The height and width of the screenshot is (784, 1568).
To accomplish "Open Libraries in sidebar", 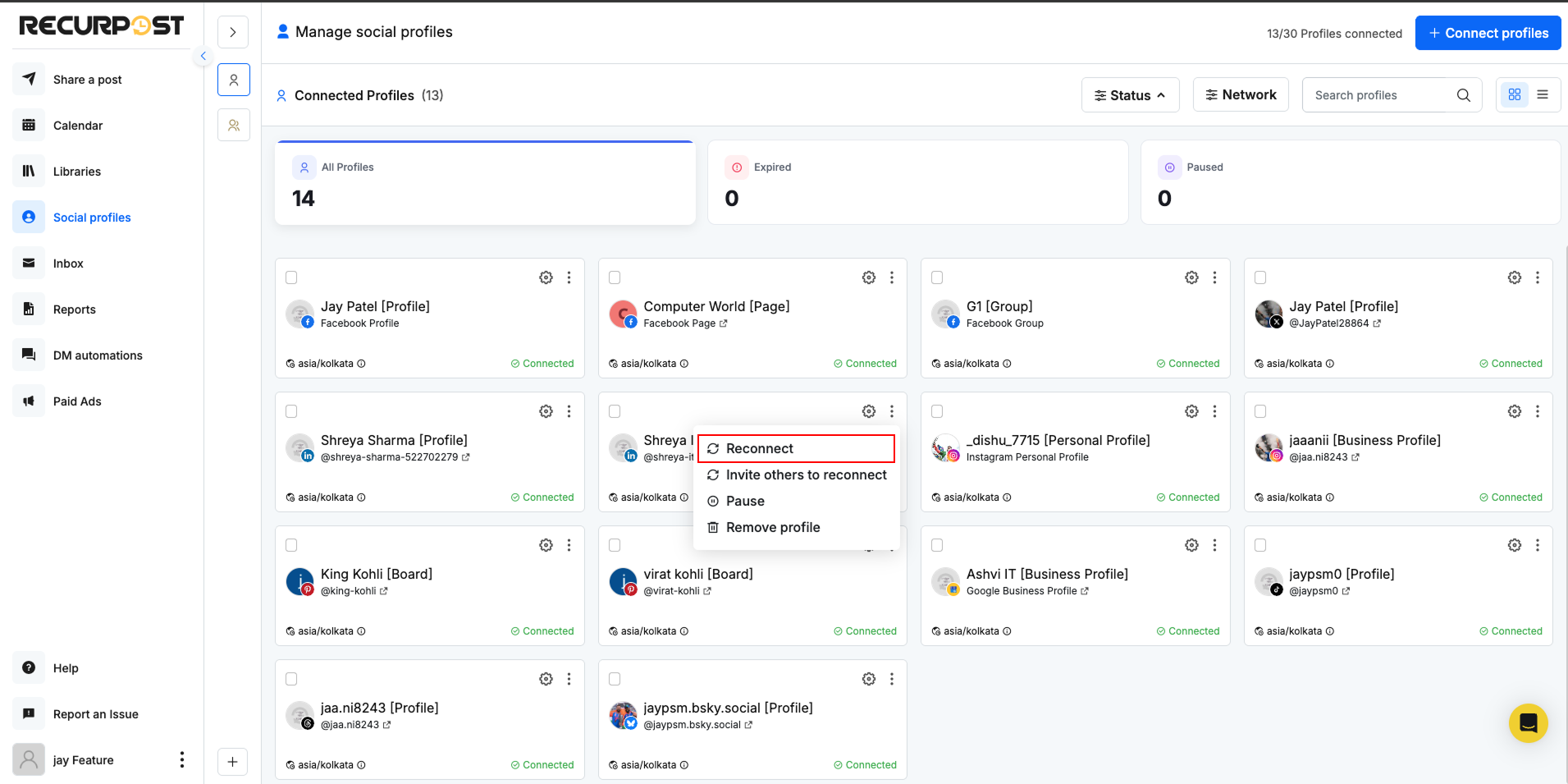I will (102, 172).
